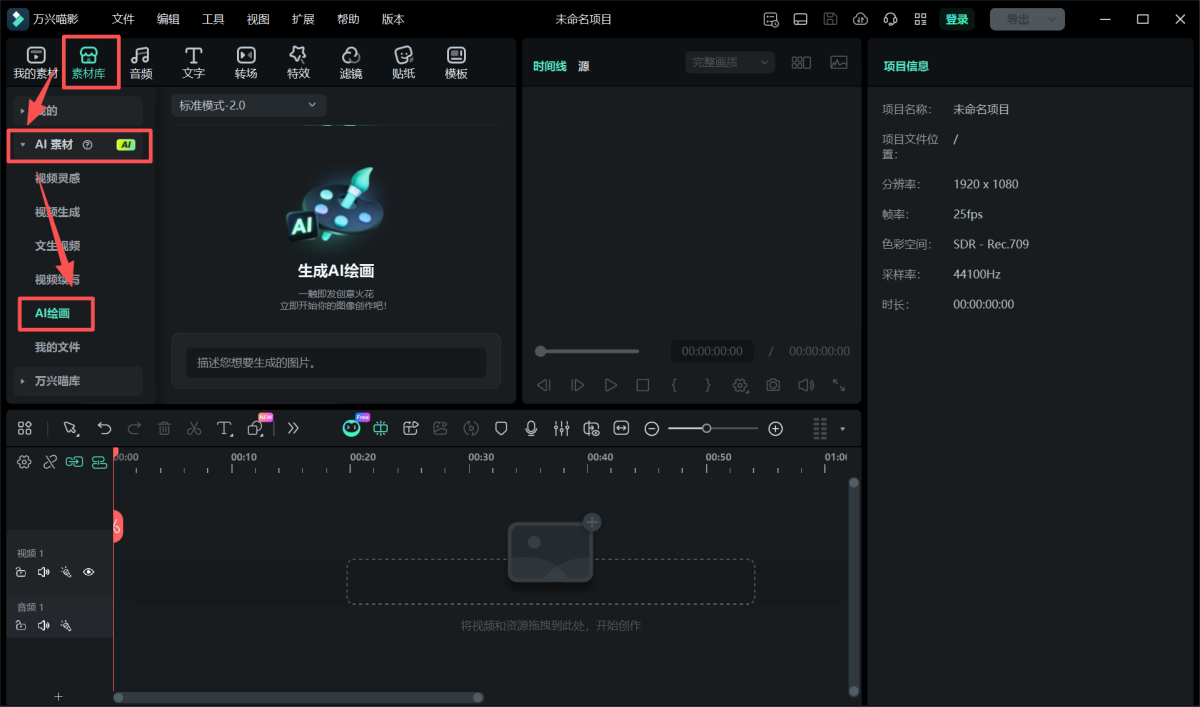Collapse the AI 素材 tree section
The height and width of the screenshot is (707, 1200).
(x=23, y=145)
